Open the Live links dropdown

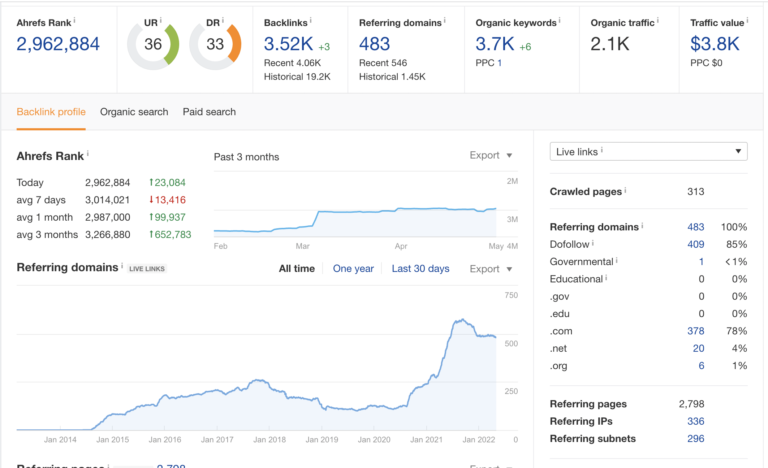(648, 151)
